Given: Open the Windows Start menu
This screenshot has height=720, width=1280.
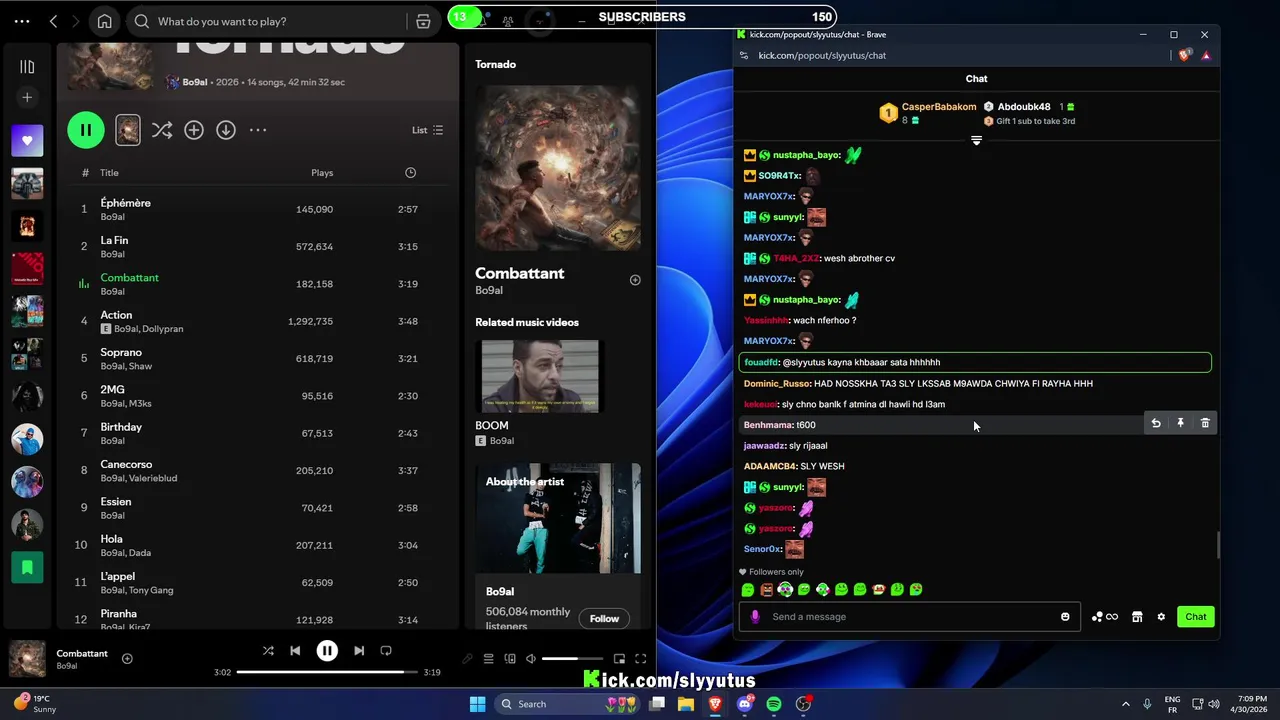Looking at the screenshot, I should point(477,704).
